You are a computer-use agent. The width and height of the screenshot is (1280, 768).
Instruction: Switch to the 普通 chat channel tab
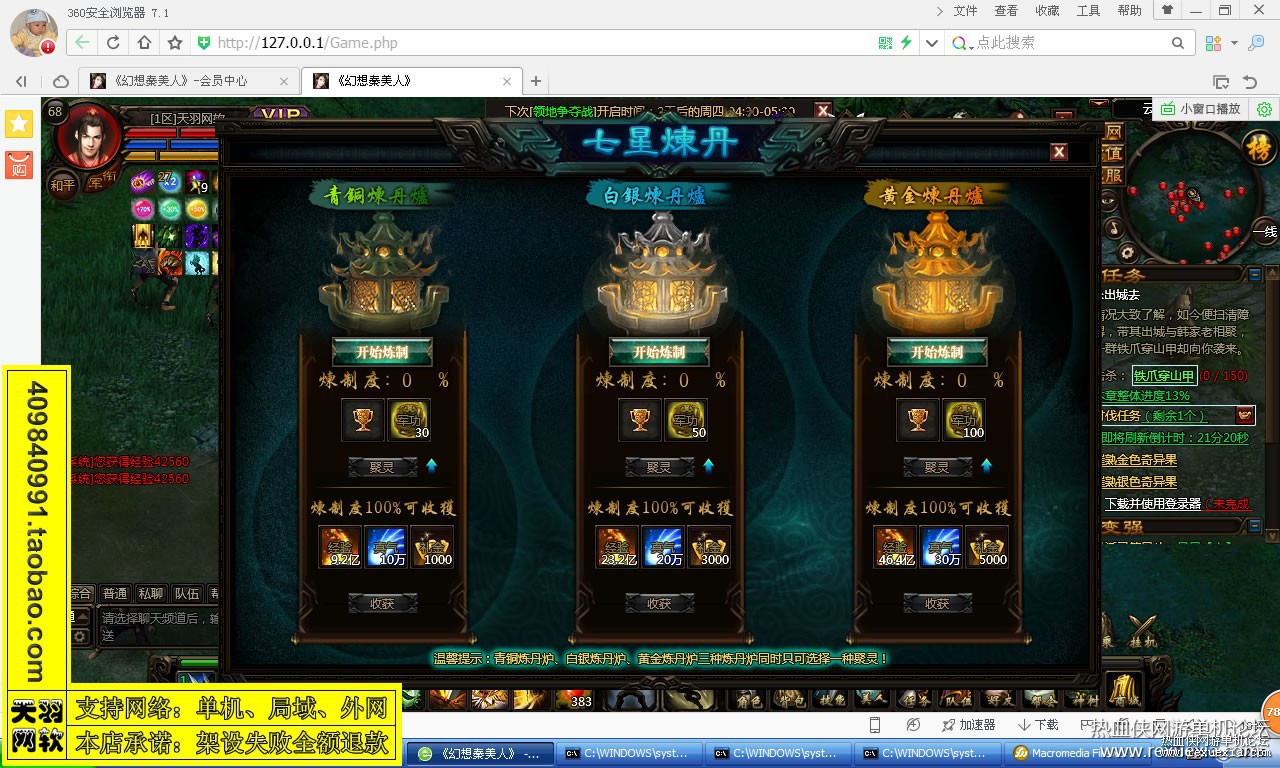click(x=116, y=594)
